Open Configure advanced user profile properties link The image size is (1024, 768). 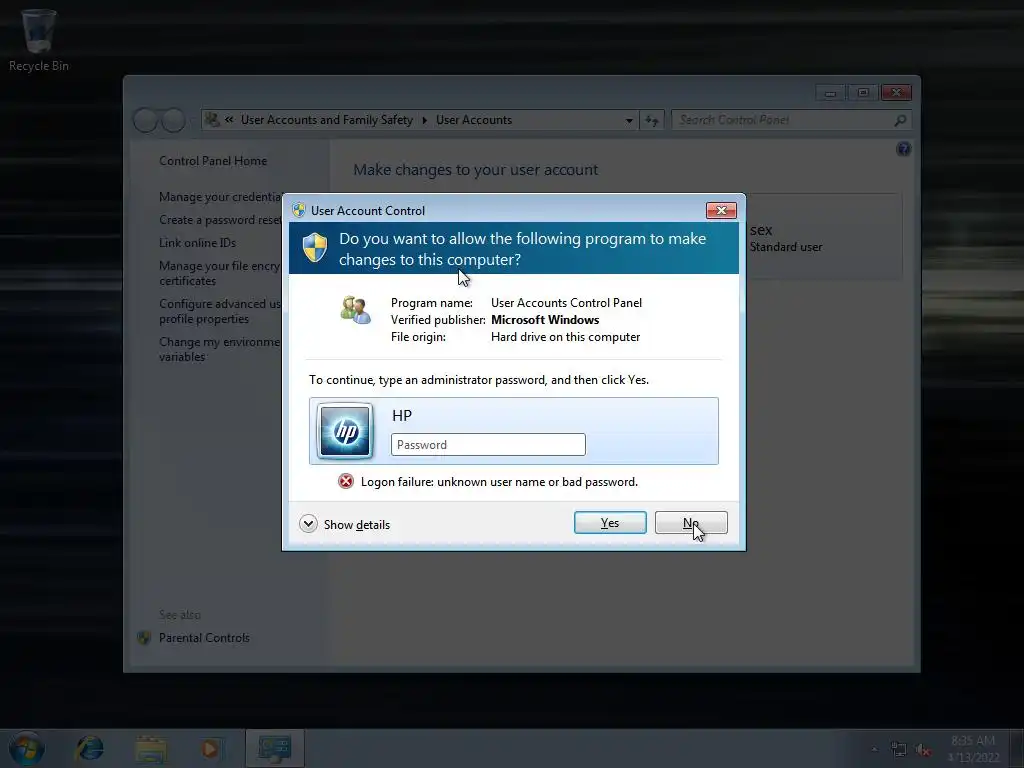coord(219,311)
